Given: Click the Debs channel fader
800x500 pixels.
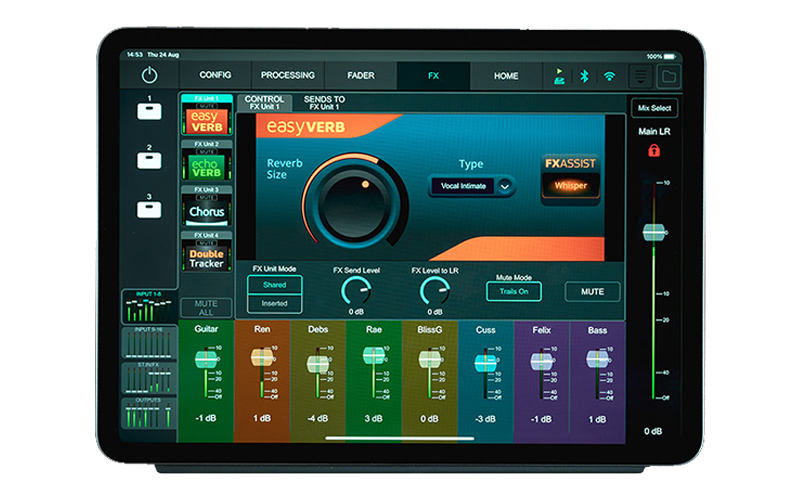Looking at the screenshot, I should [318, 364].
